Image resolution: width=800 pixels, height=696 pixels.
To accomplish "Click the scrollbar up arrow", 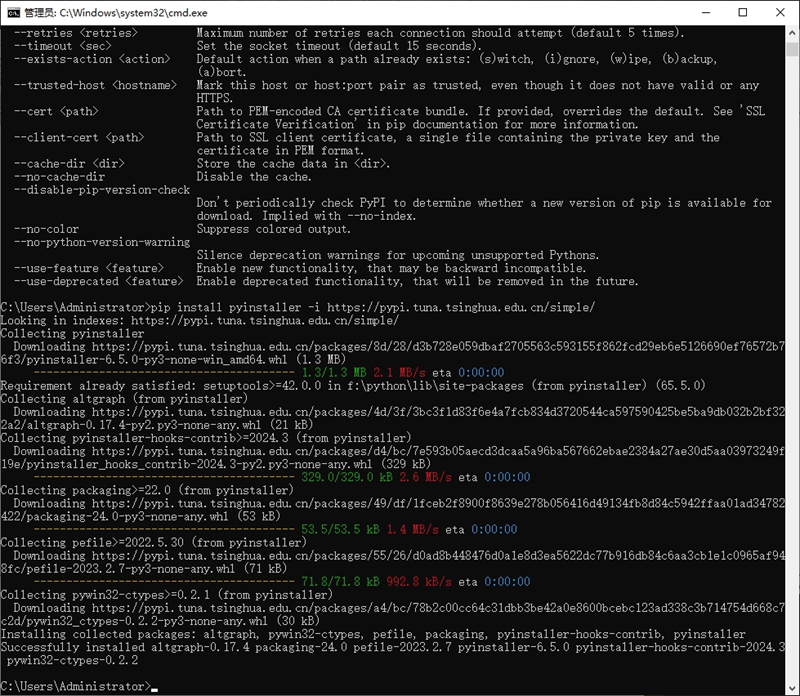I will tap(792, 33).
